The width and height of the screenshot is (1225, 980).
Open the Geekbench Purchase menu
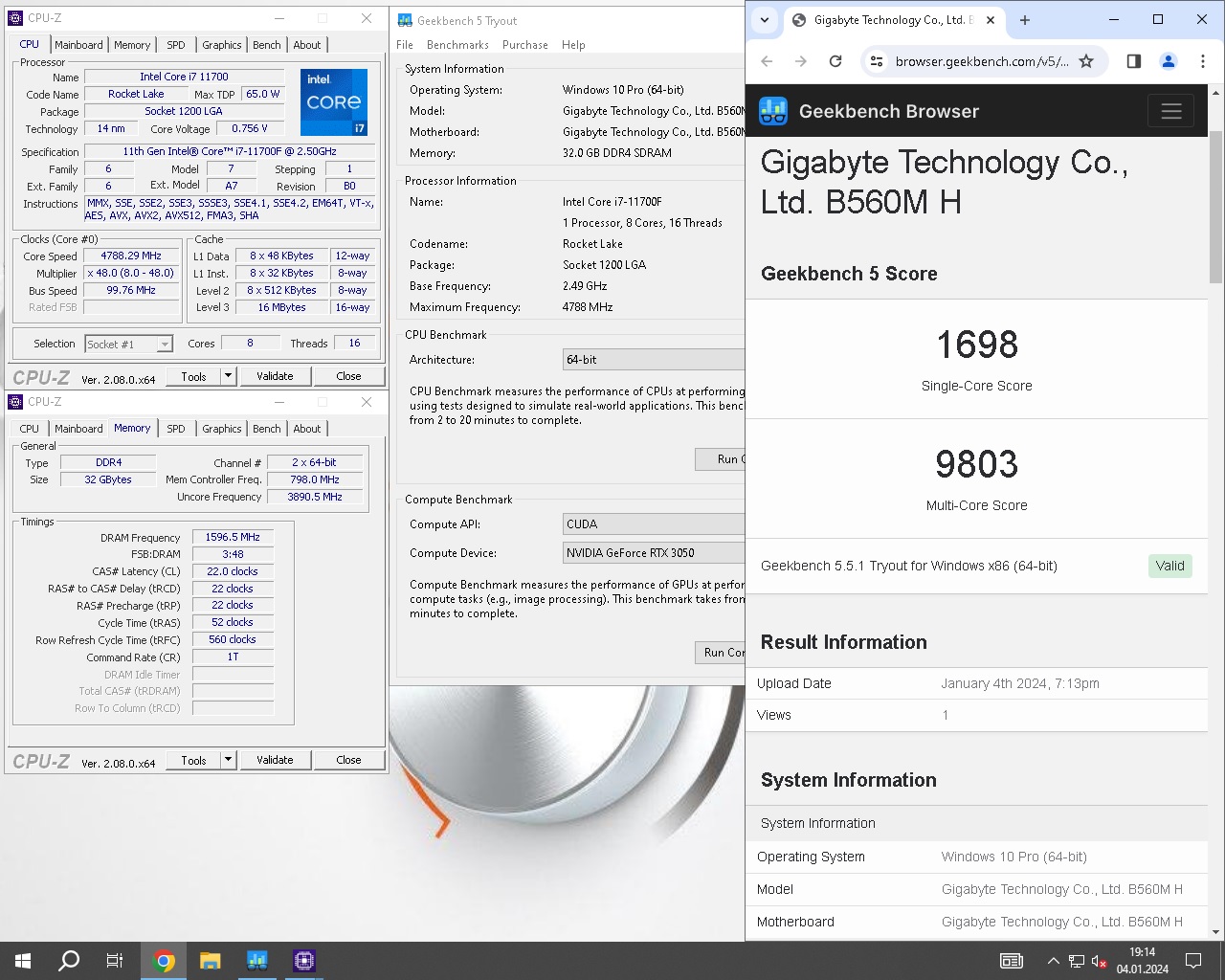pyautogui.click(x=525, y=45)
